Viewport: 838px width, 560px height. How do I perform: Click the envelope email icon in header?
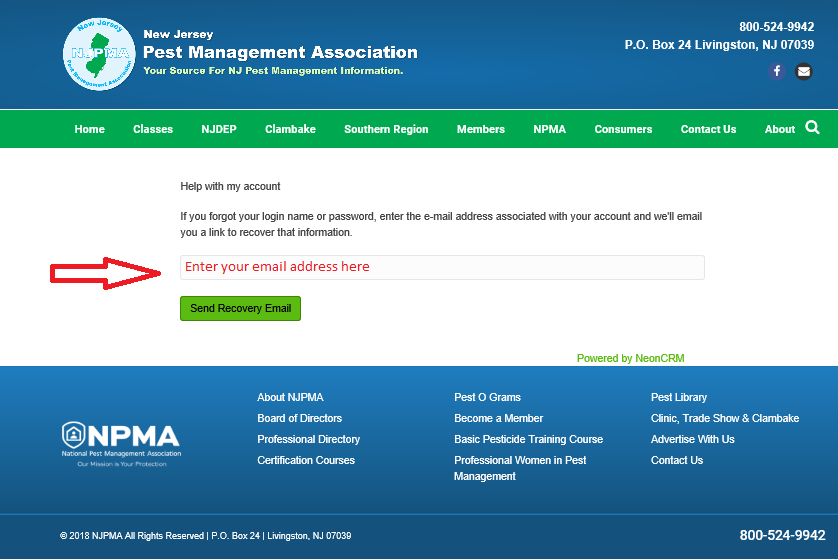coord(803,71)
